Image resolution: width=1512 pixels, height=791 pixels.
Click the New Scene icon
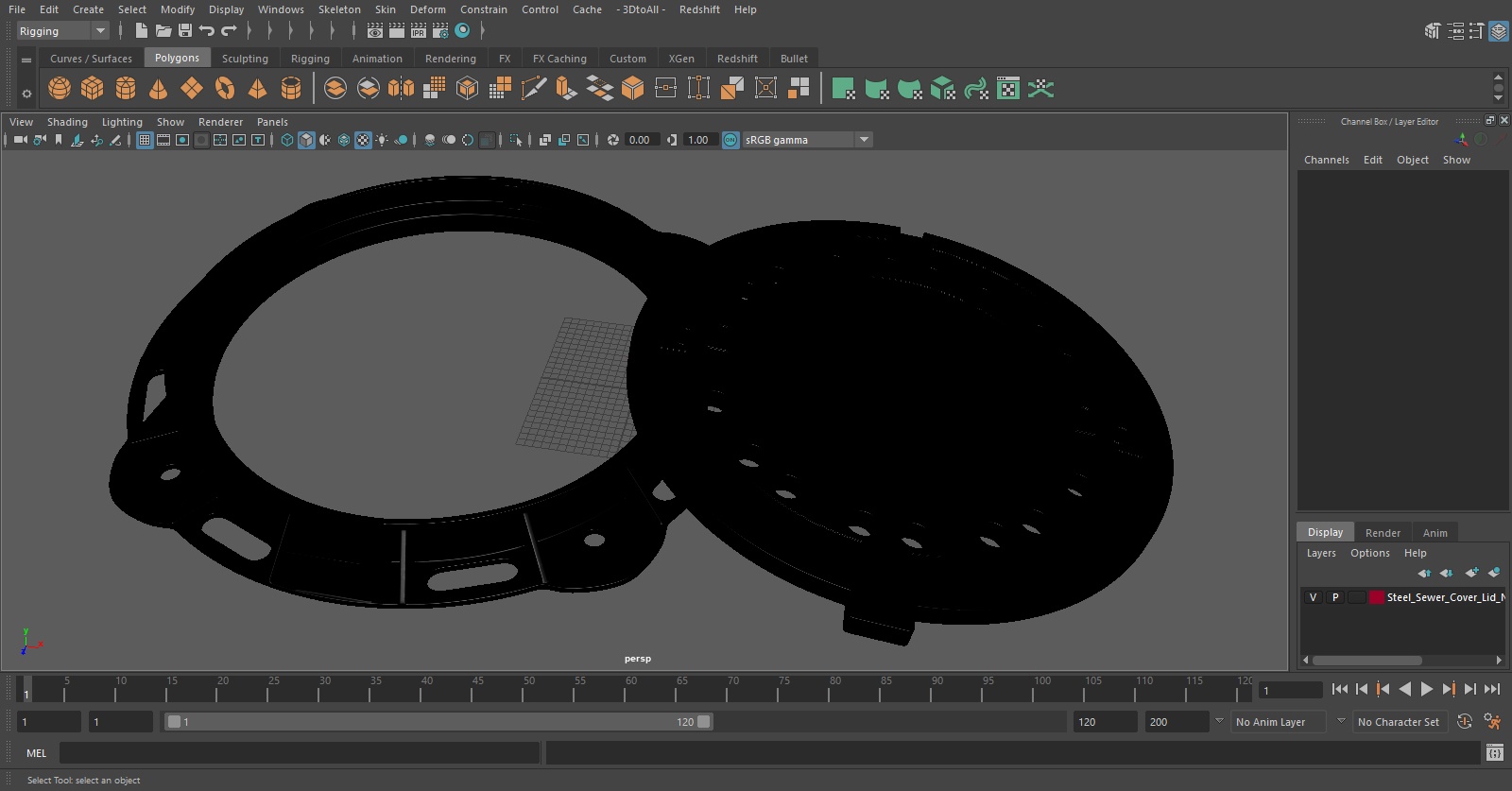click(141, 31)
